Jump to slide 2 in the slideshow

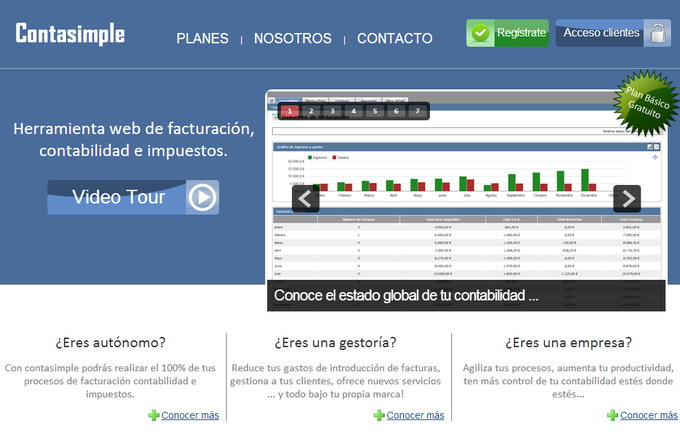tap(311, 111)
